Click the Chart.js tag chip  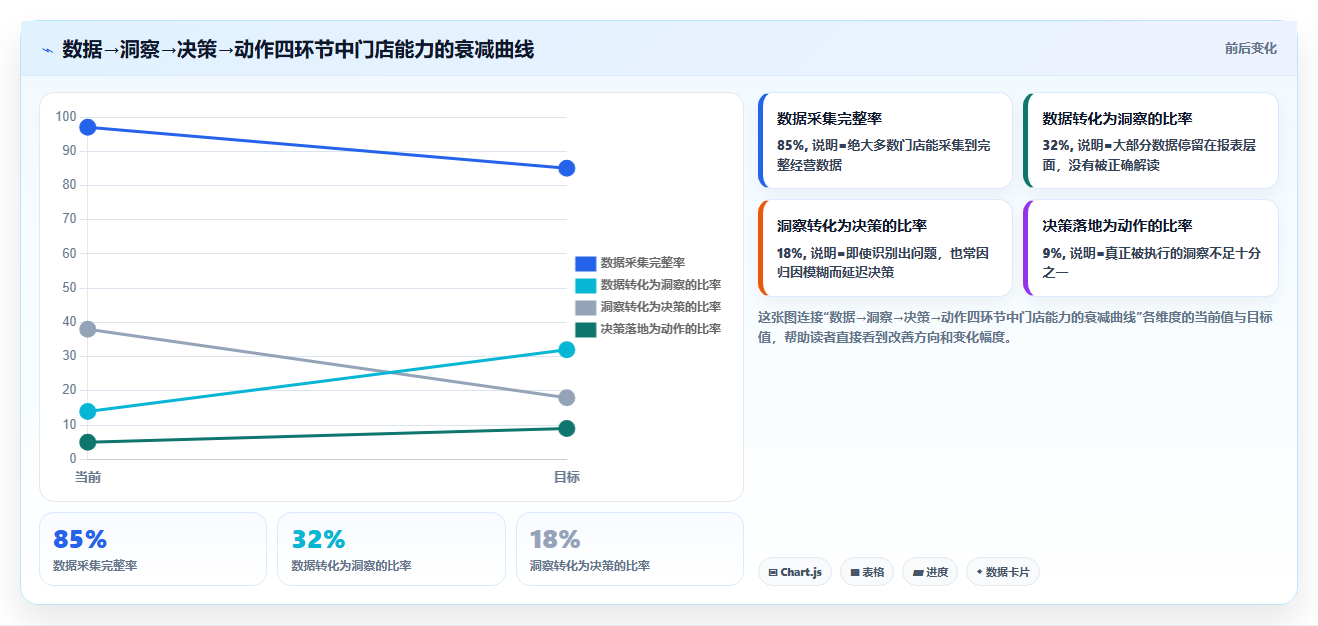795,572
